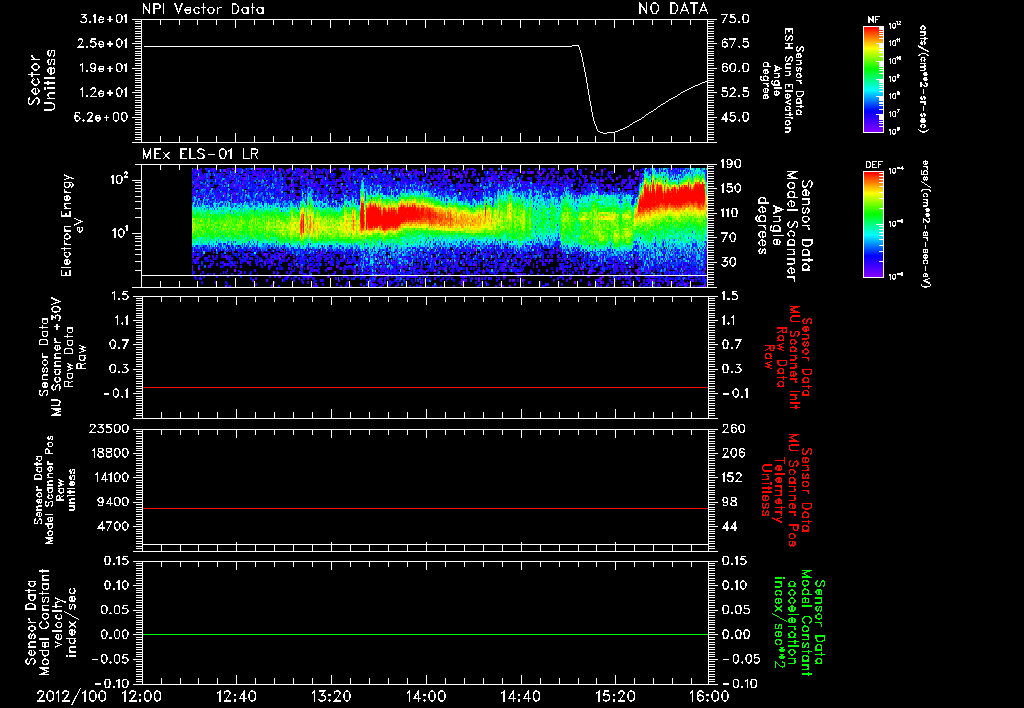Click the 3.1e+01 sector tick value
The height and width of the screenshot is (708, 1024).
(103, 19)
